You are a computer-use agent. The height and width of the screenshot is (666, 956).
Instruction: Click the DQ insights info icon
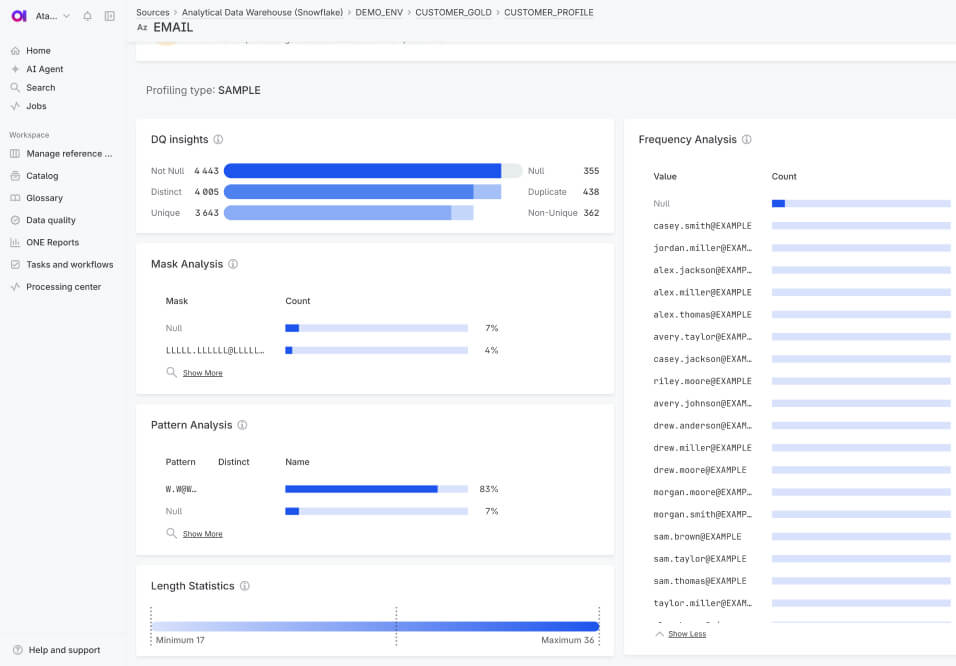coord(218,140)
